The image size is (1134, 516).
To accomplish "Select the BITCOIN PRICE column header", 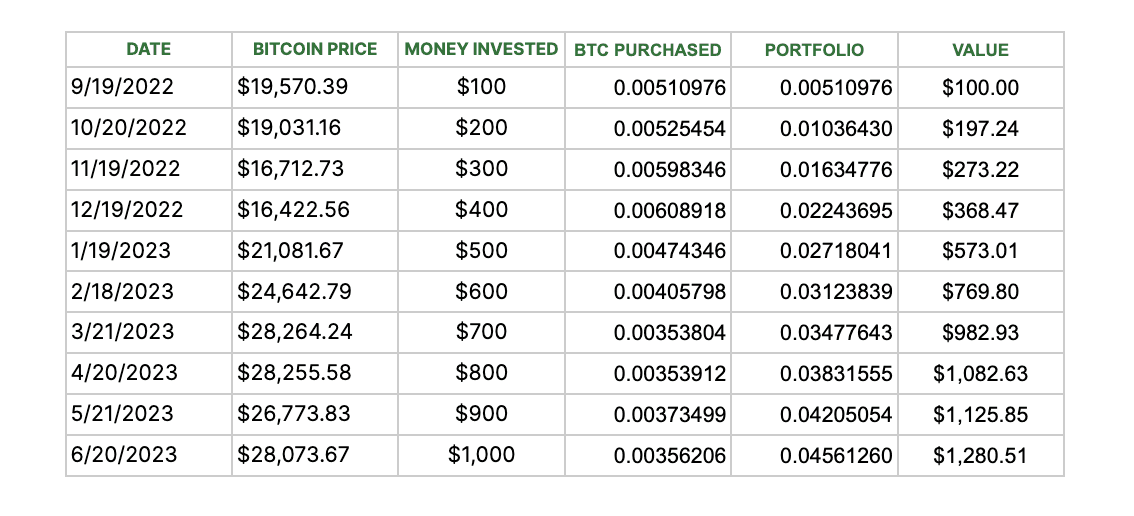I will [x=315, y=49].
